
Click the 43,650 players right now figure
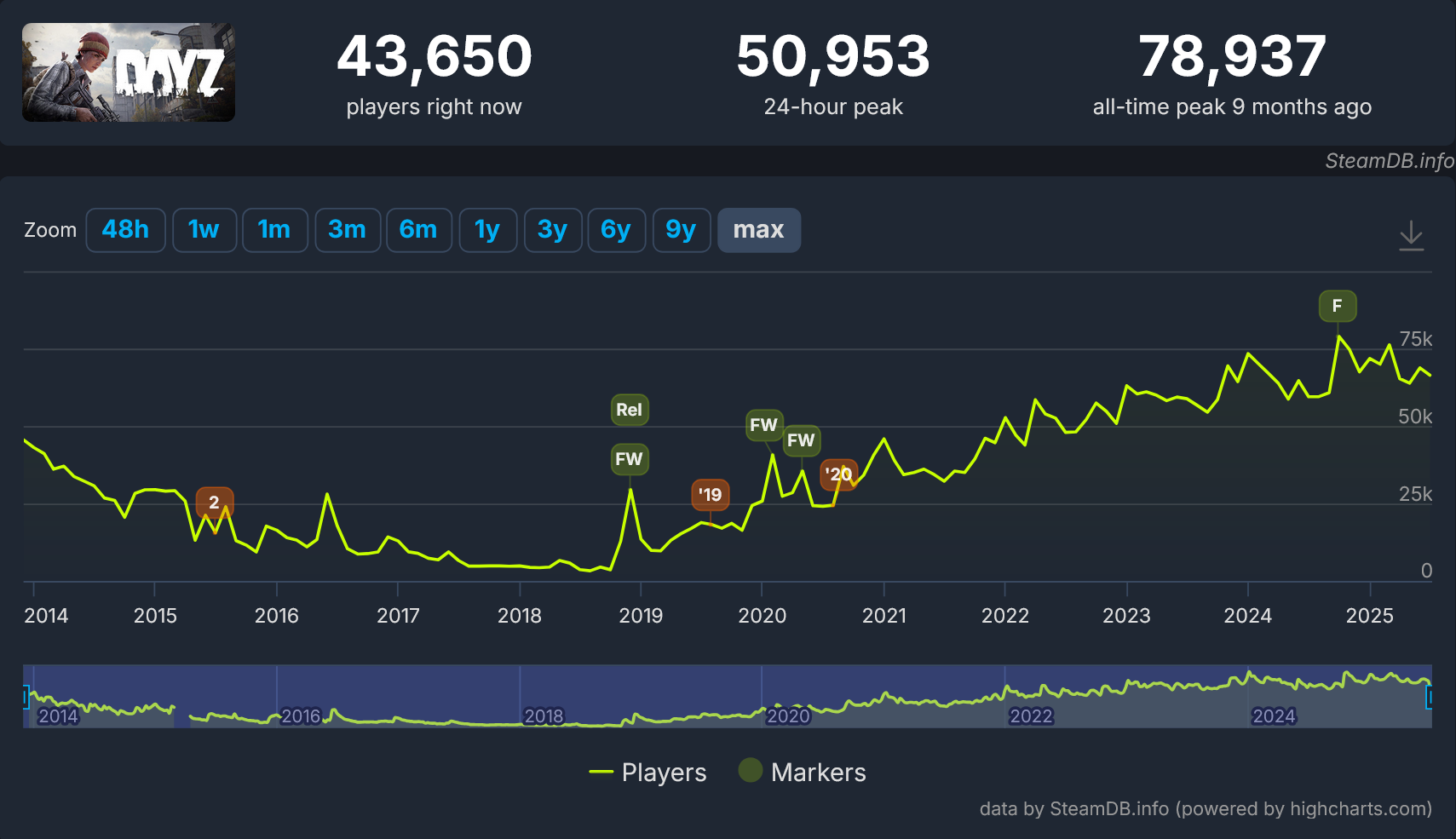pos(434,57)
